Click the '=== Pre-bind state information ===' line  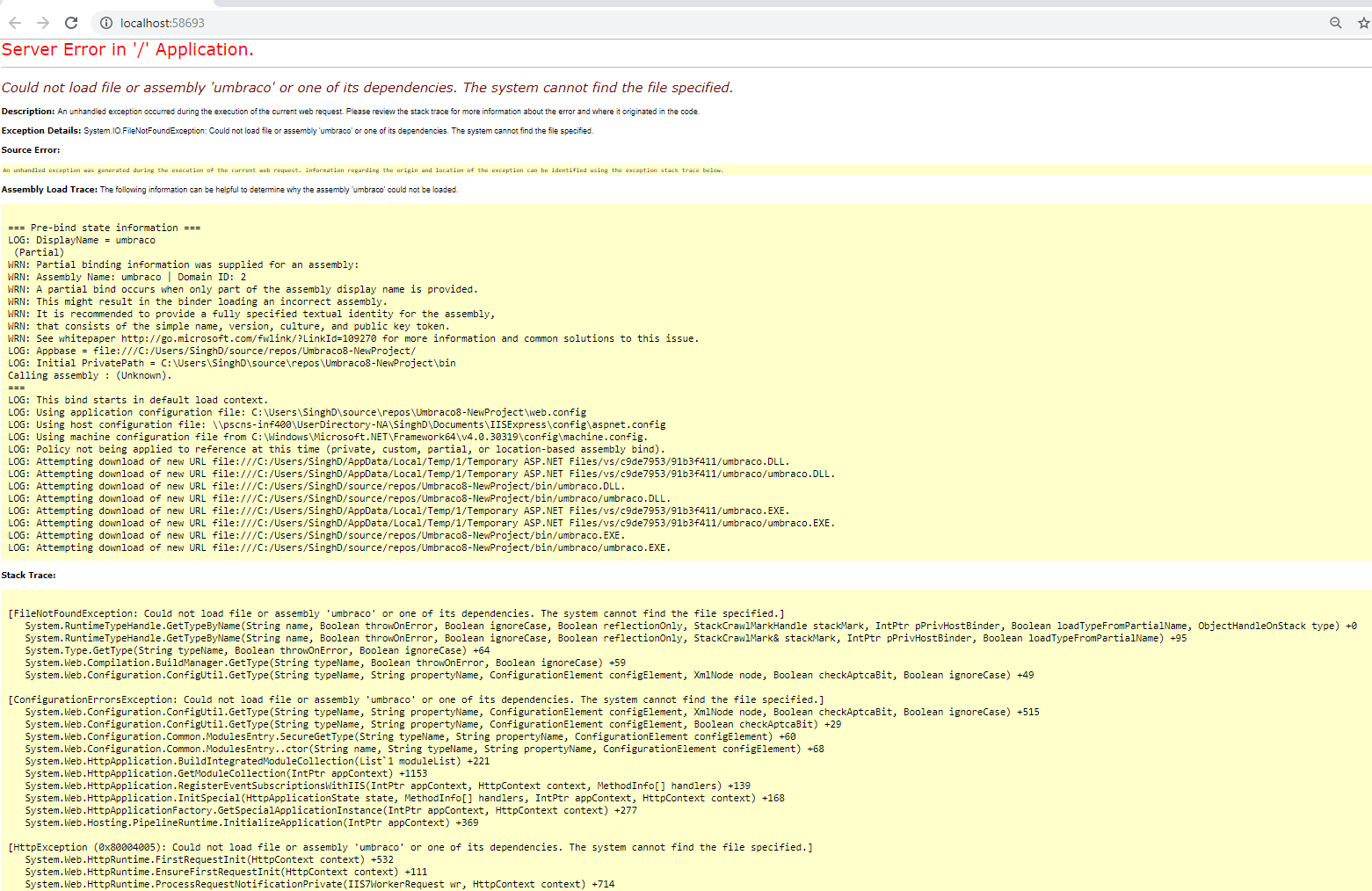pyautogui.click(x=104, y=228)
